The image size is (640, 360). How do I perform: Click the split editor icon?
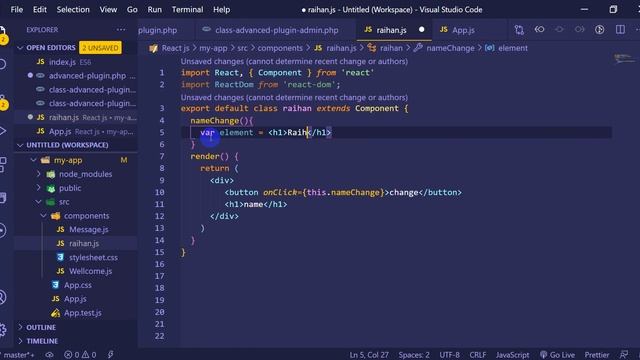tap(620, 29)
